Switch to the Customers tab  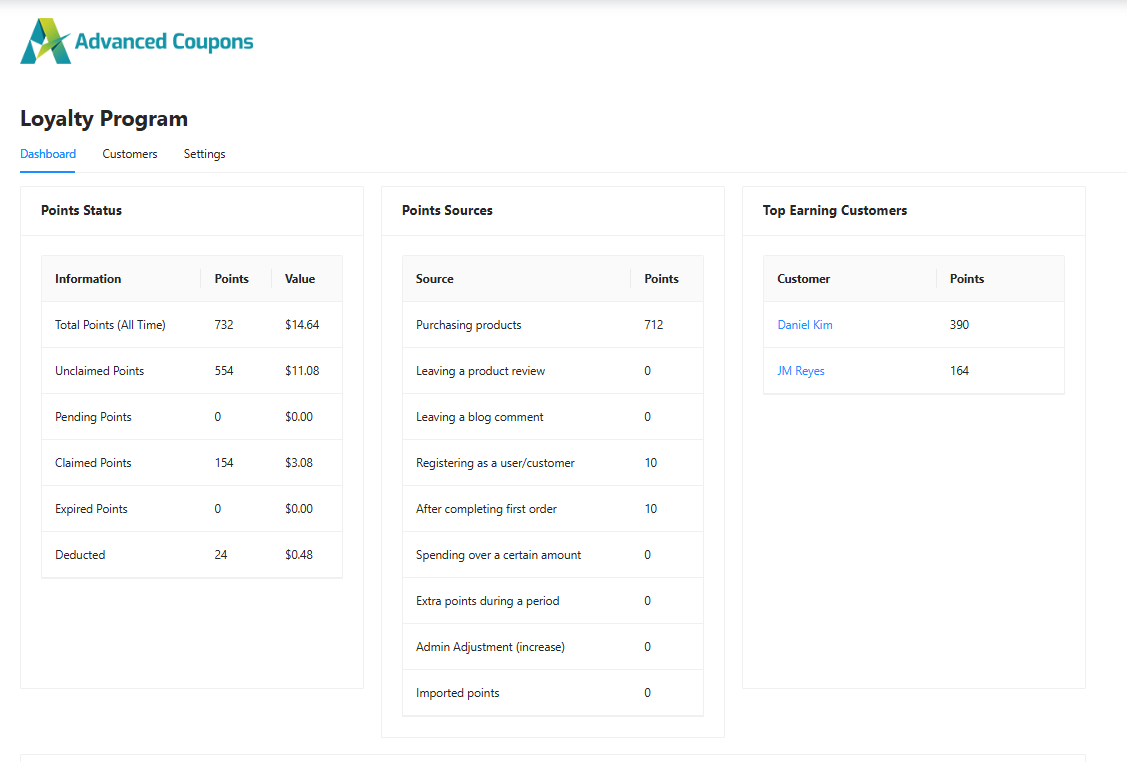[x=129, y=154]
